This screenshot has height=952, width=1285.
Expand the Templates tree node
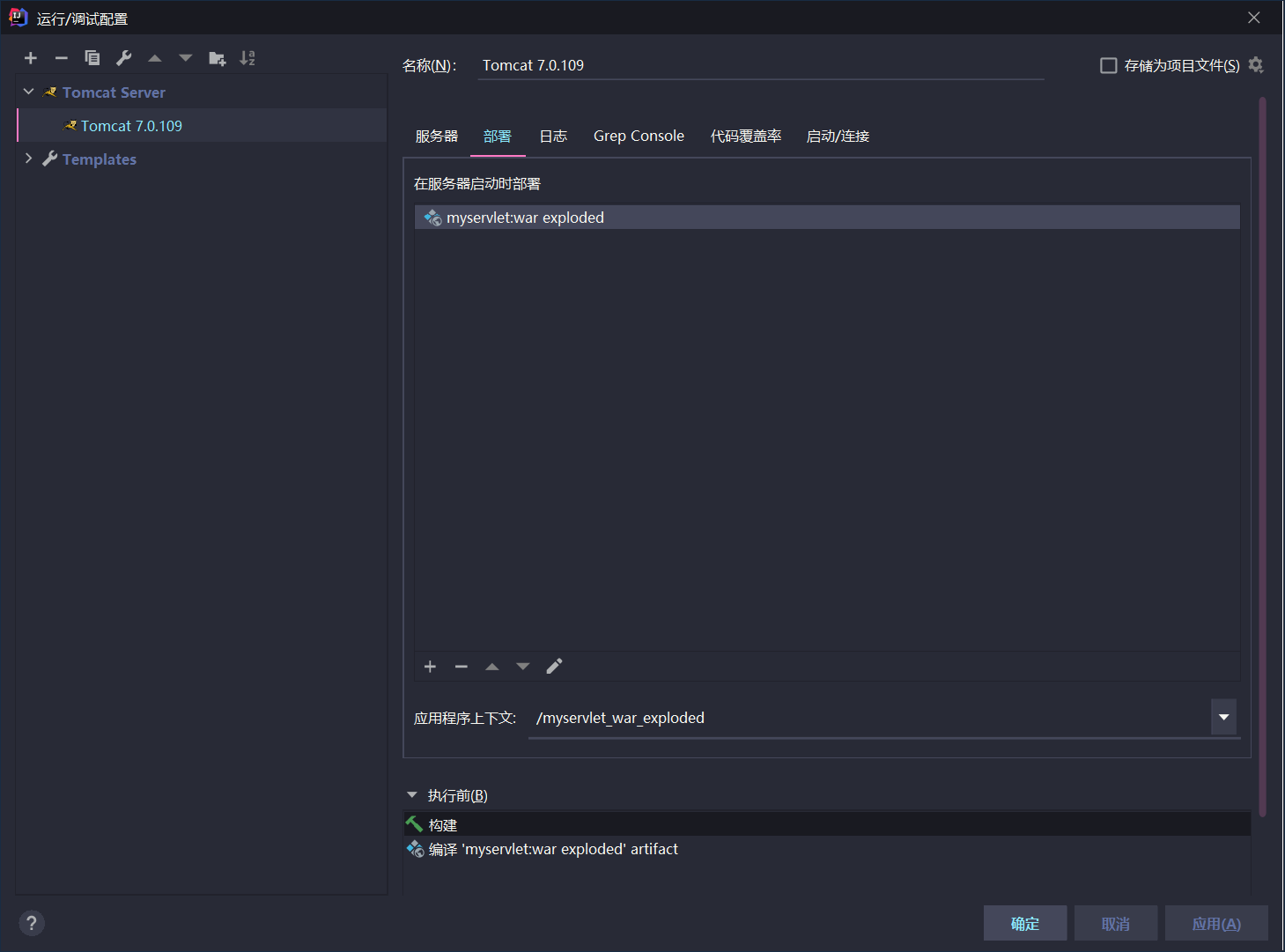tap(28, 159)
